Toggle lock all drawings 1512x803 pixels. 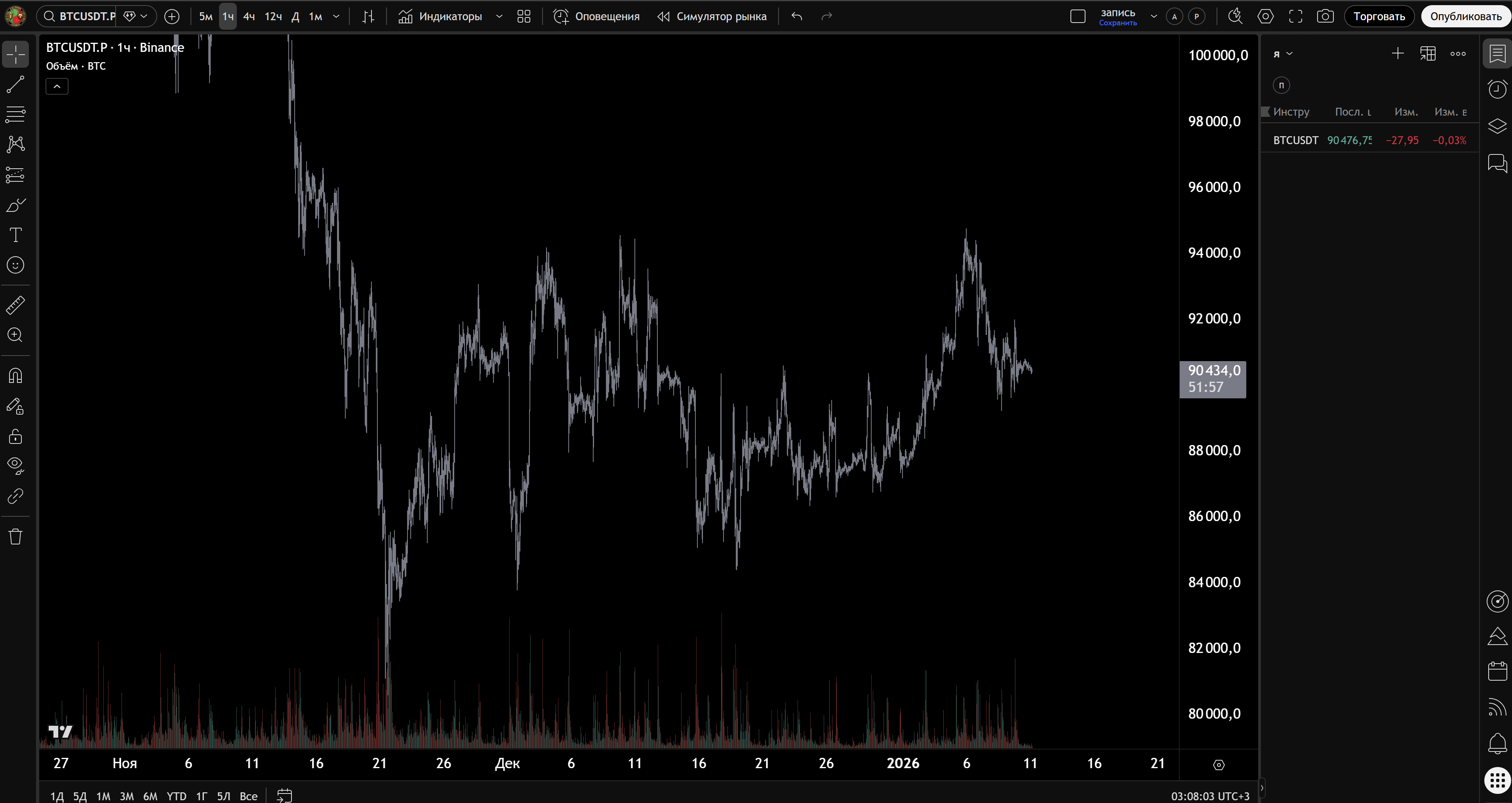tap(15, 436)
